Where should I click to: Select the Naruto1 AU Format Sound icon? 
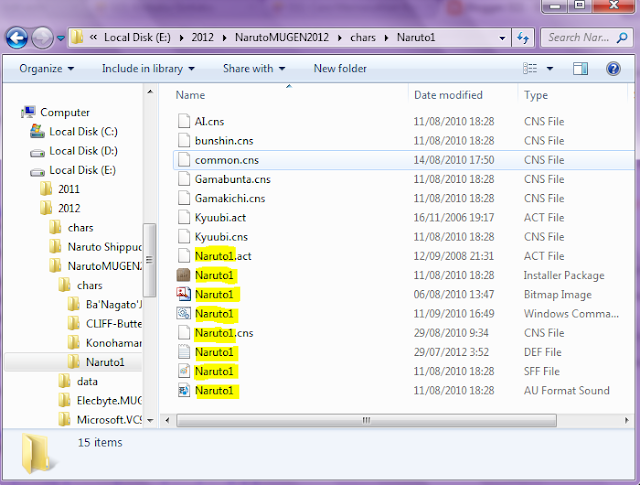coord(184,390)
